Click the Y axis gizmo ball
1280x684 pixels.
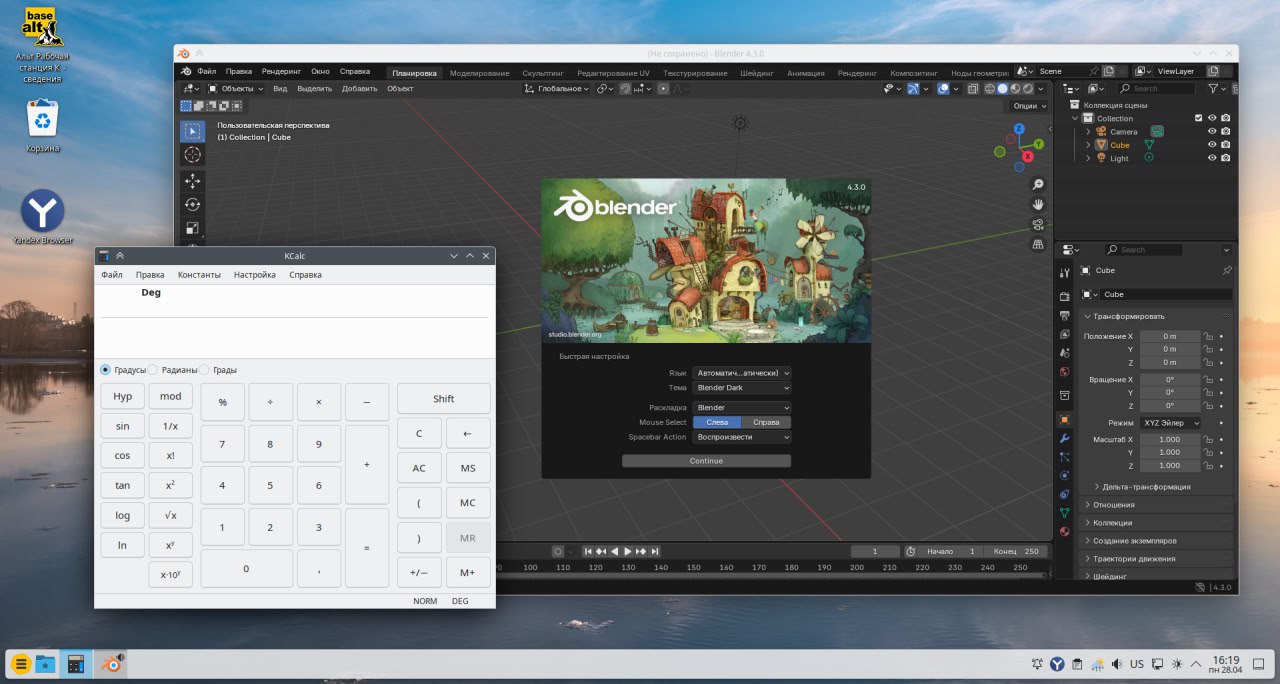(1038, 144)
